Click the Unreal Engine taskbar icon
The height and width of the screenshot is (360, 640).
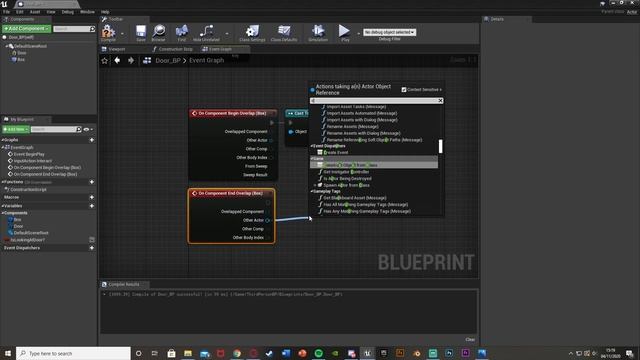pos(367,353)
